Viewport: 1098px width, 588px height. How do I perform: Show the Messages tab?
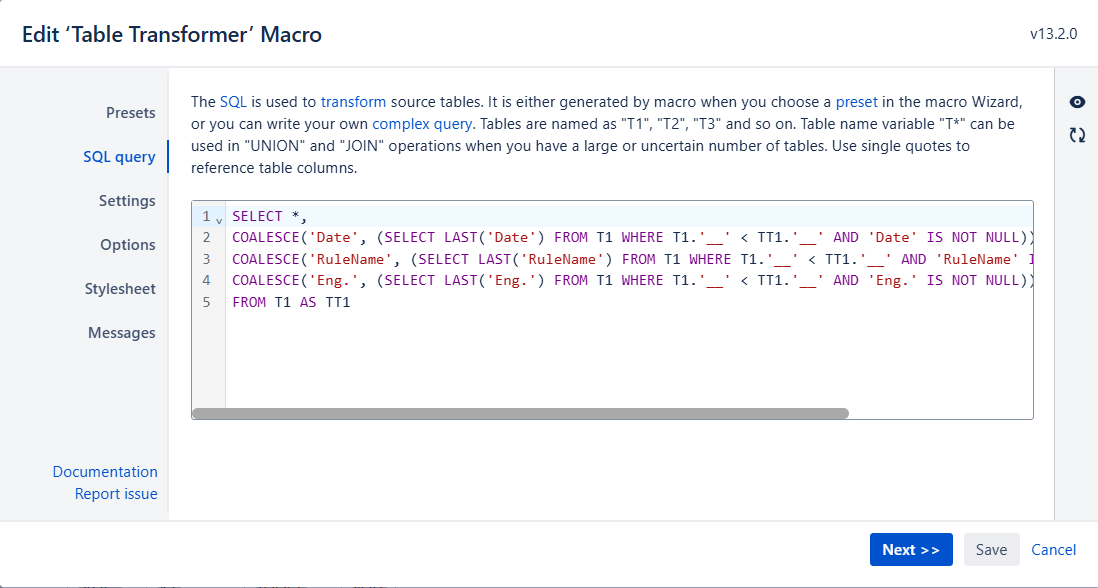(122, 333)
